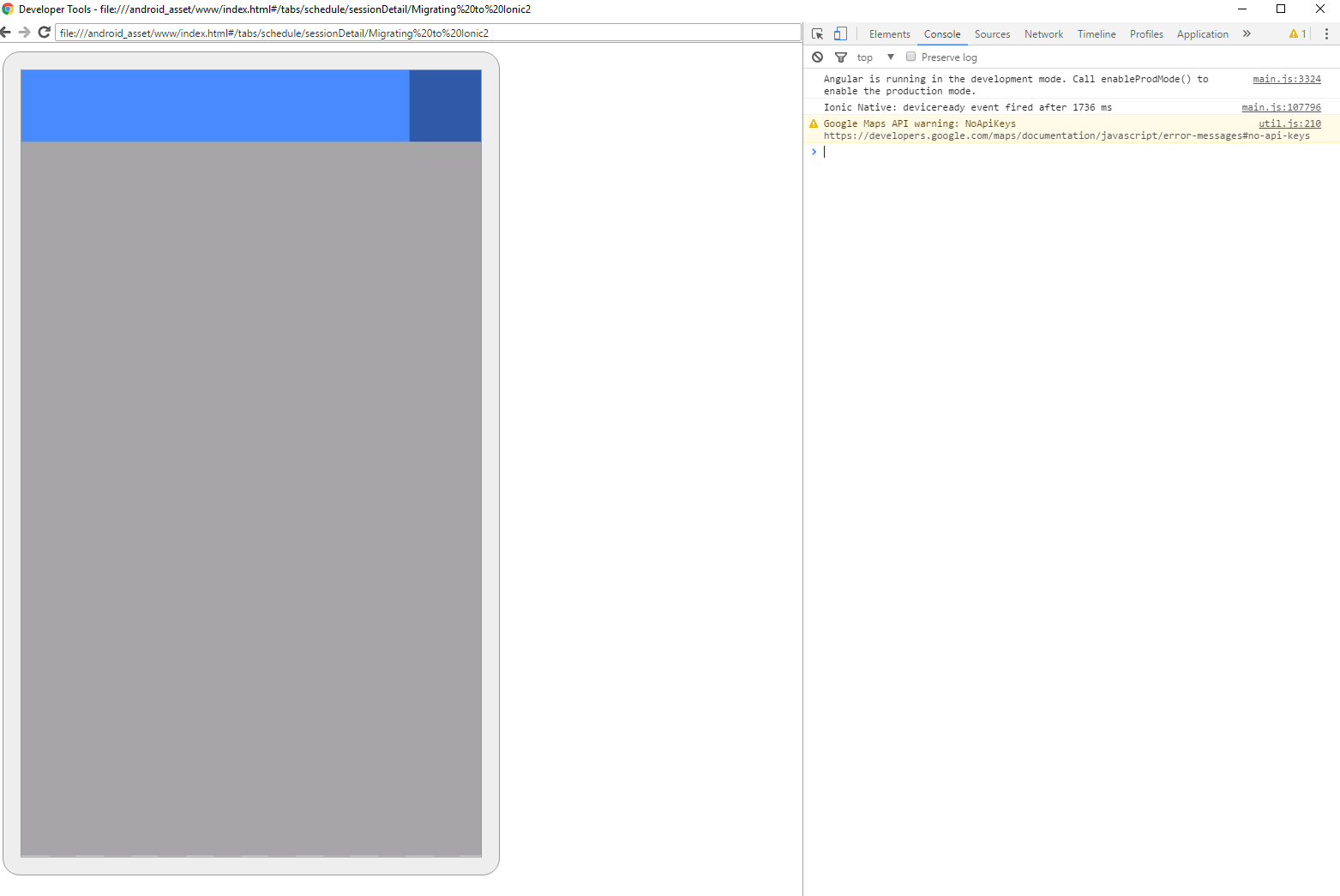Viewport: 1340px width, 896px height.
Task: Open the console filter
Action: point(841,57)
